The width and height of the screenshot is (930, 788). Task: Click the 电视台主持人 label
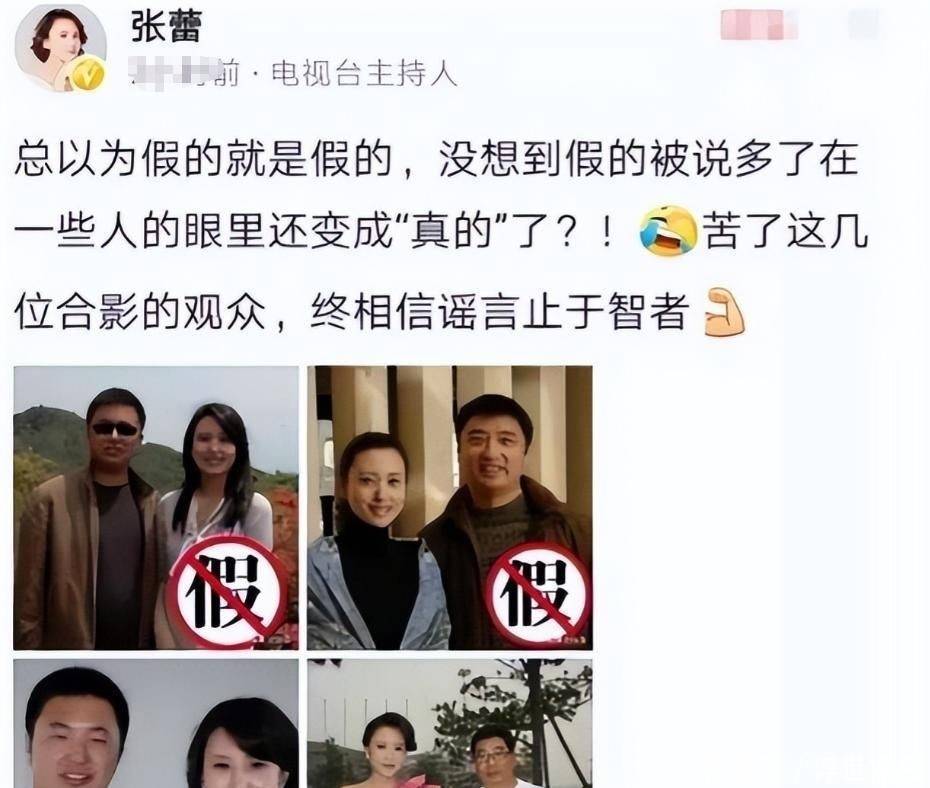click(x=365, y=74)
